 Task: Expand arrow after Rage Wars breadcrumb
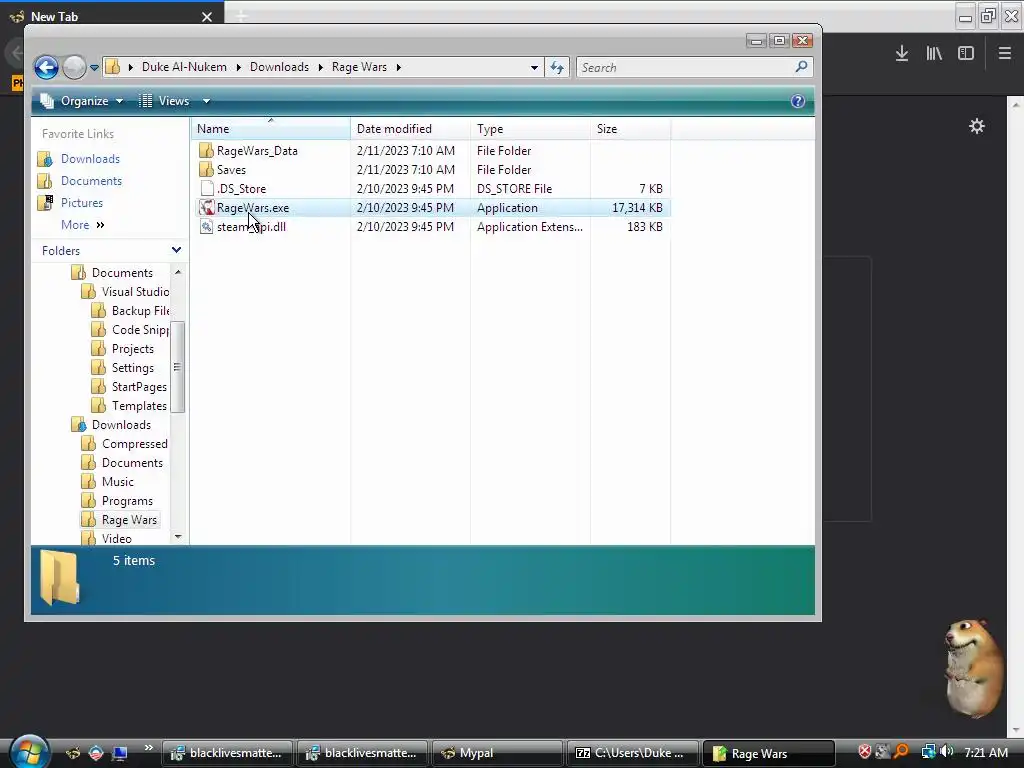398,67
